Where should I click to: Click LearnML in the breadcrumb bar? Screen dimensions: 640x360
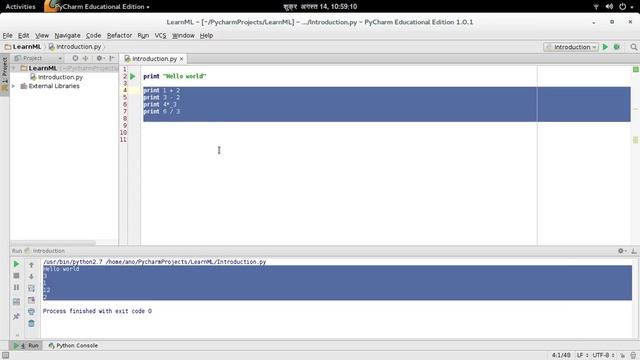tap(23, 47)
